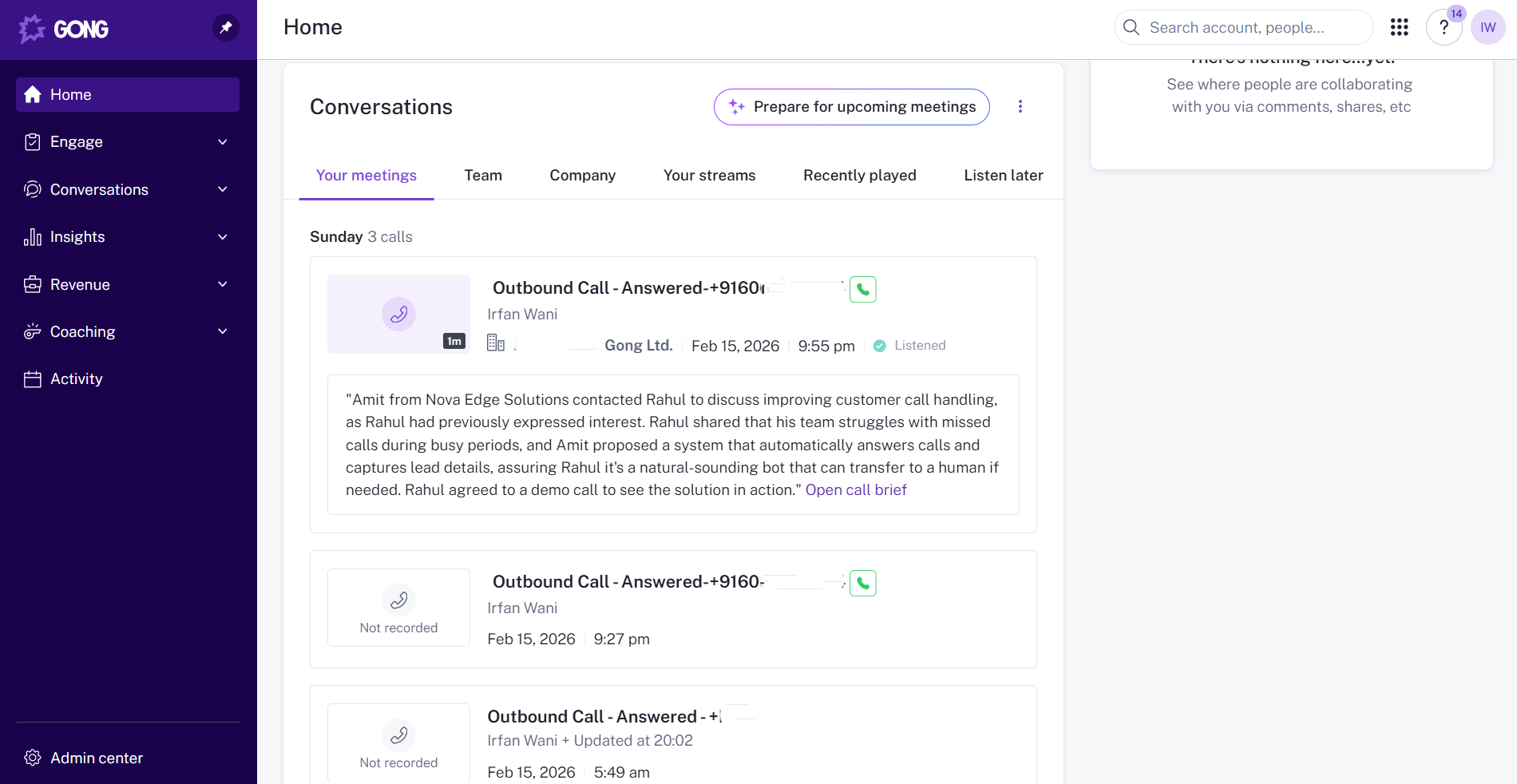
Task: Click the Gong logo in sidebar
Action: pos(64,29)
